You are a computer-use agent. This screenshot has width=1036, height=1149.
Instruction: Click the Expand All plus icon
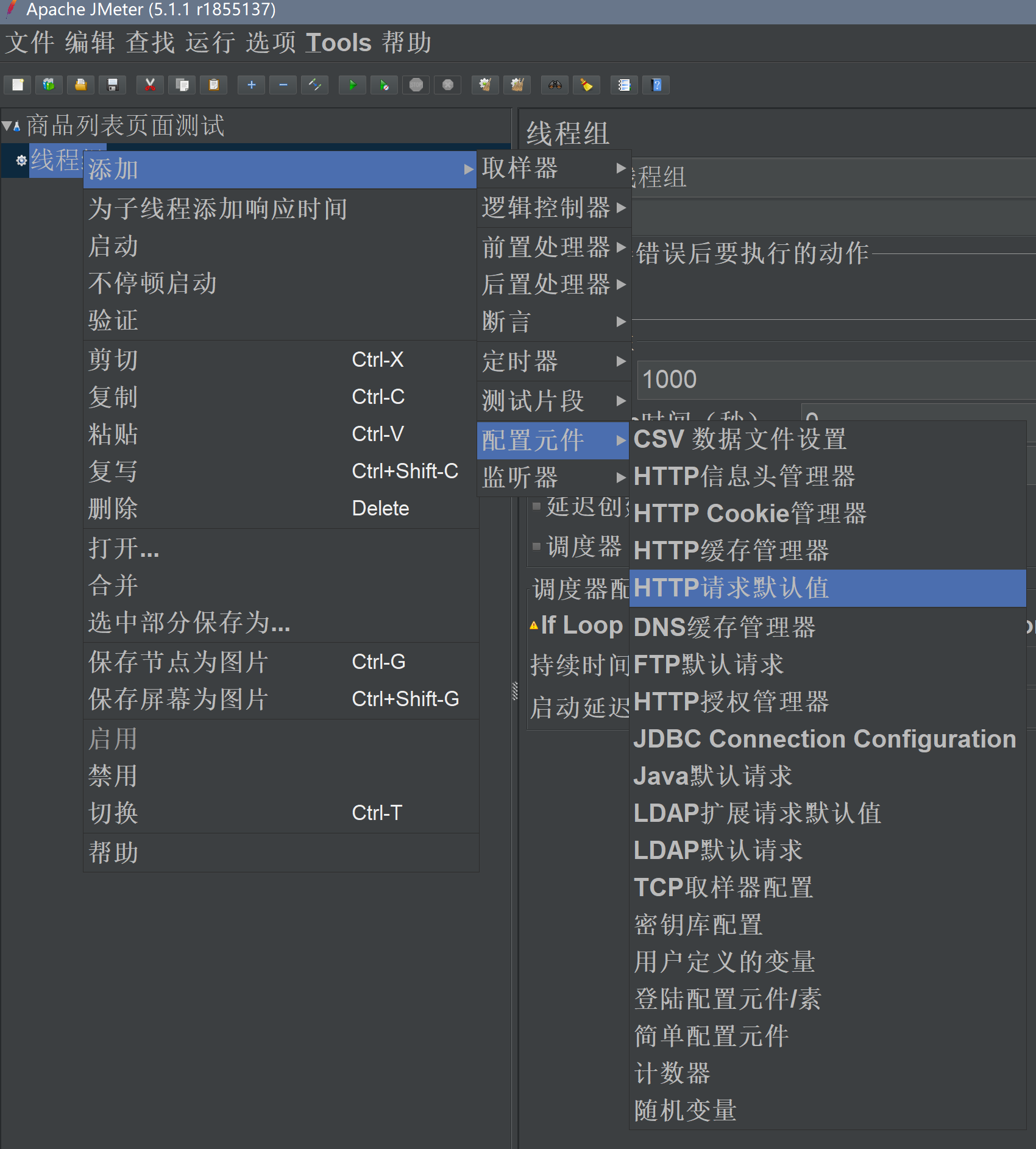coord(251,85)
